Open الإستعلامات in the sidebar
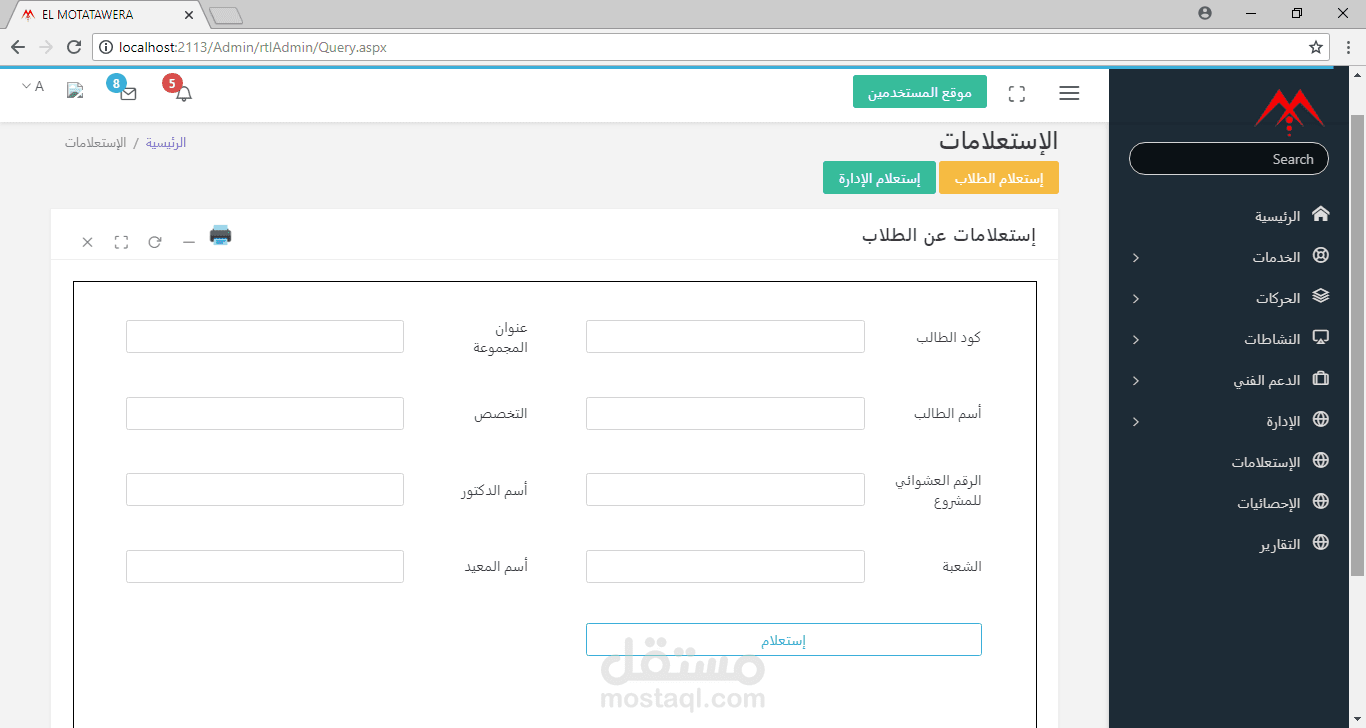 1266,462
